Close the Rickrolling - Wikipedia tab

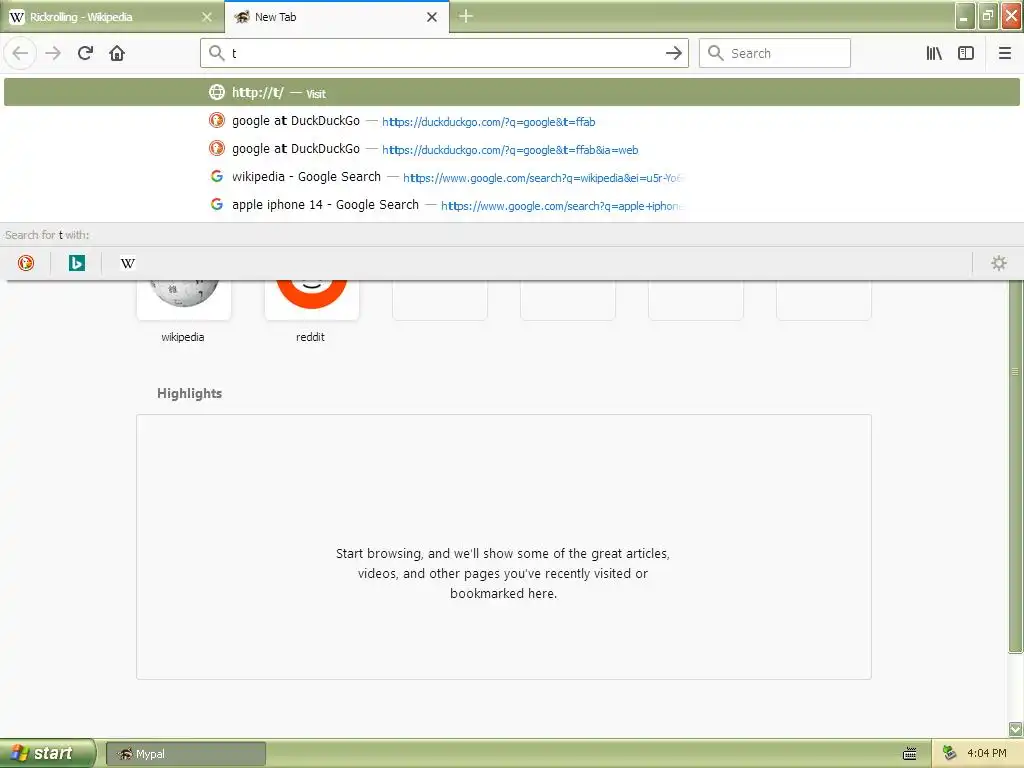[207, 17]
